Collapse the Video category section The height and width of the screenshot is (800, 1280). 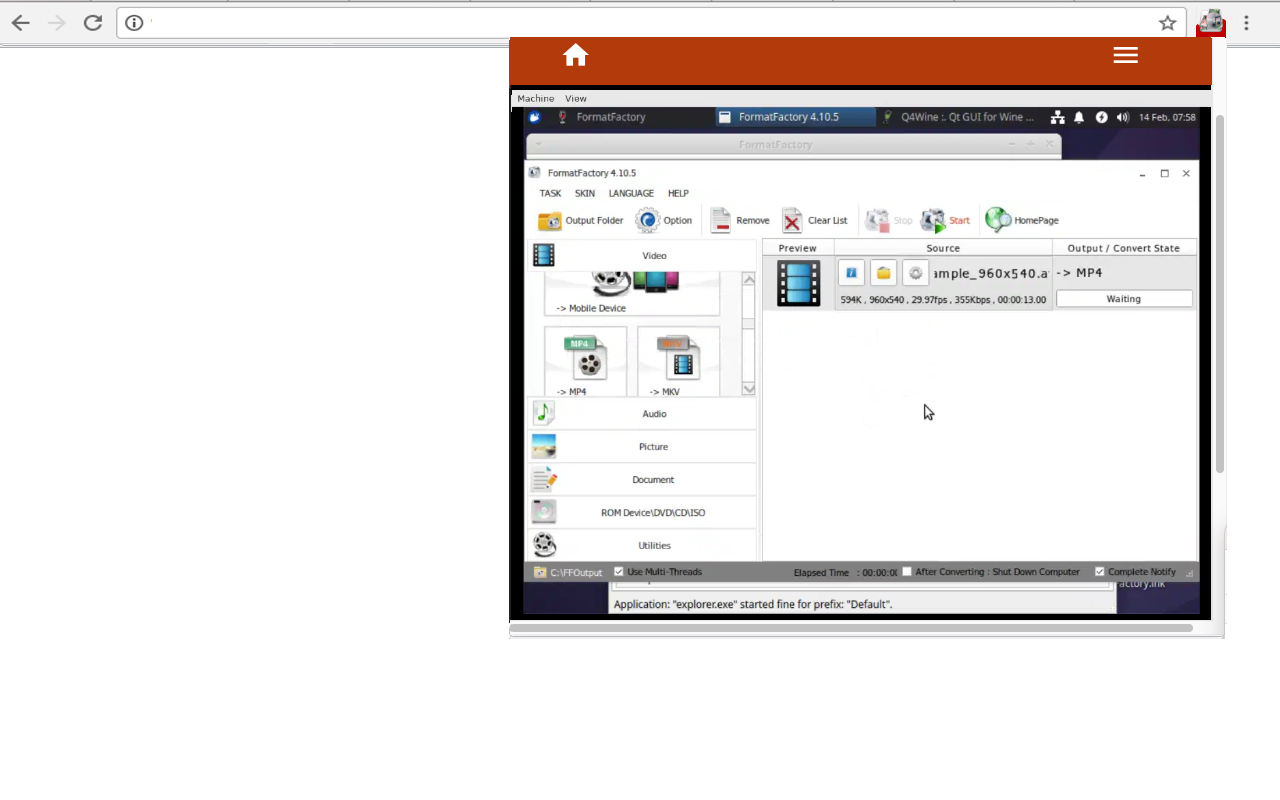pos(654,255)
